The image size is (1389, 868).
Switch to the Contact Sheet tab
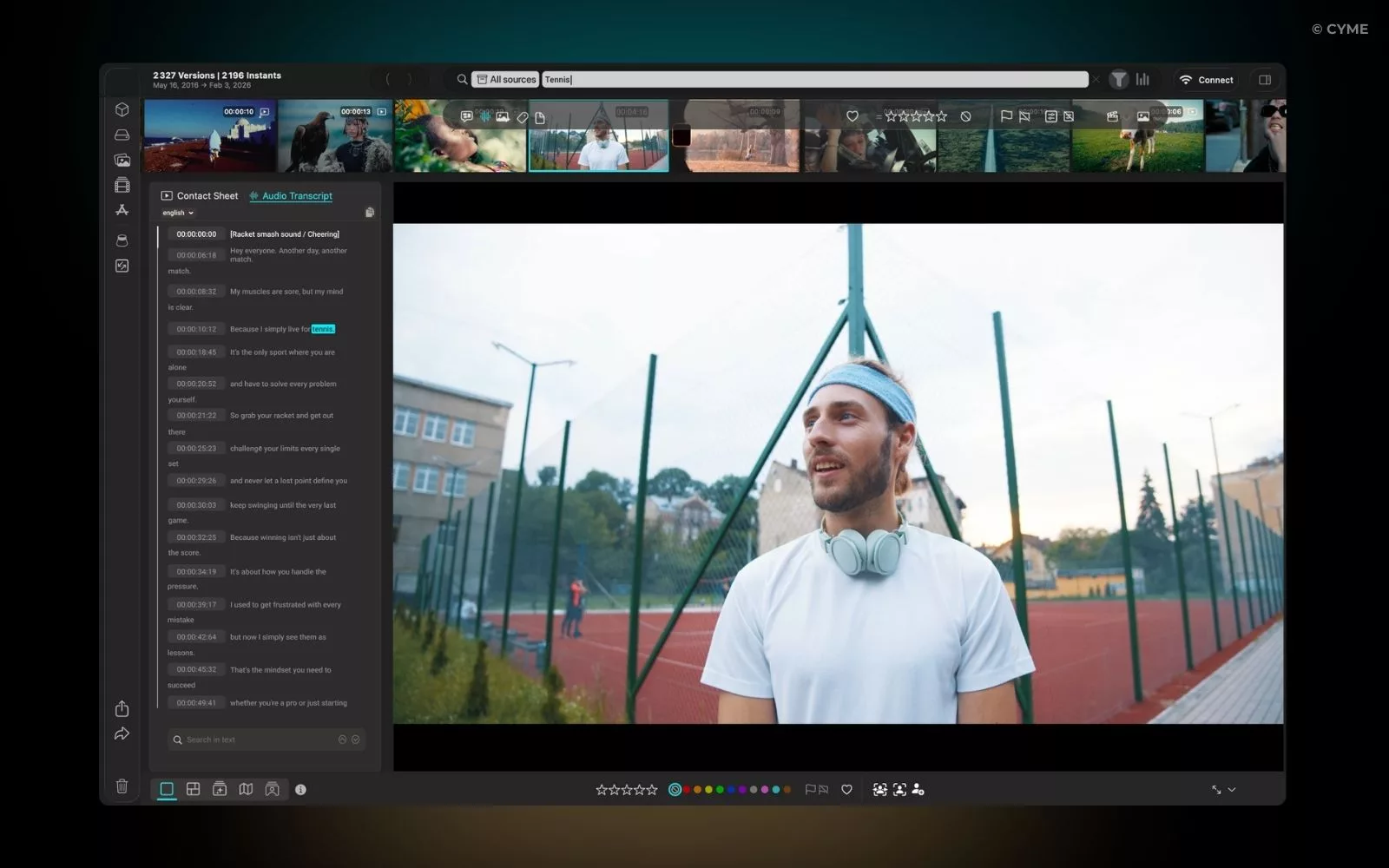click(200, 196)
